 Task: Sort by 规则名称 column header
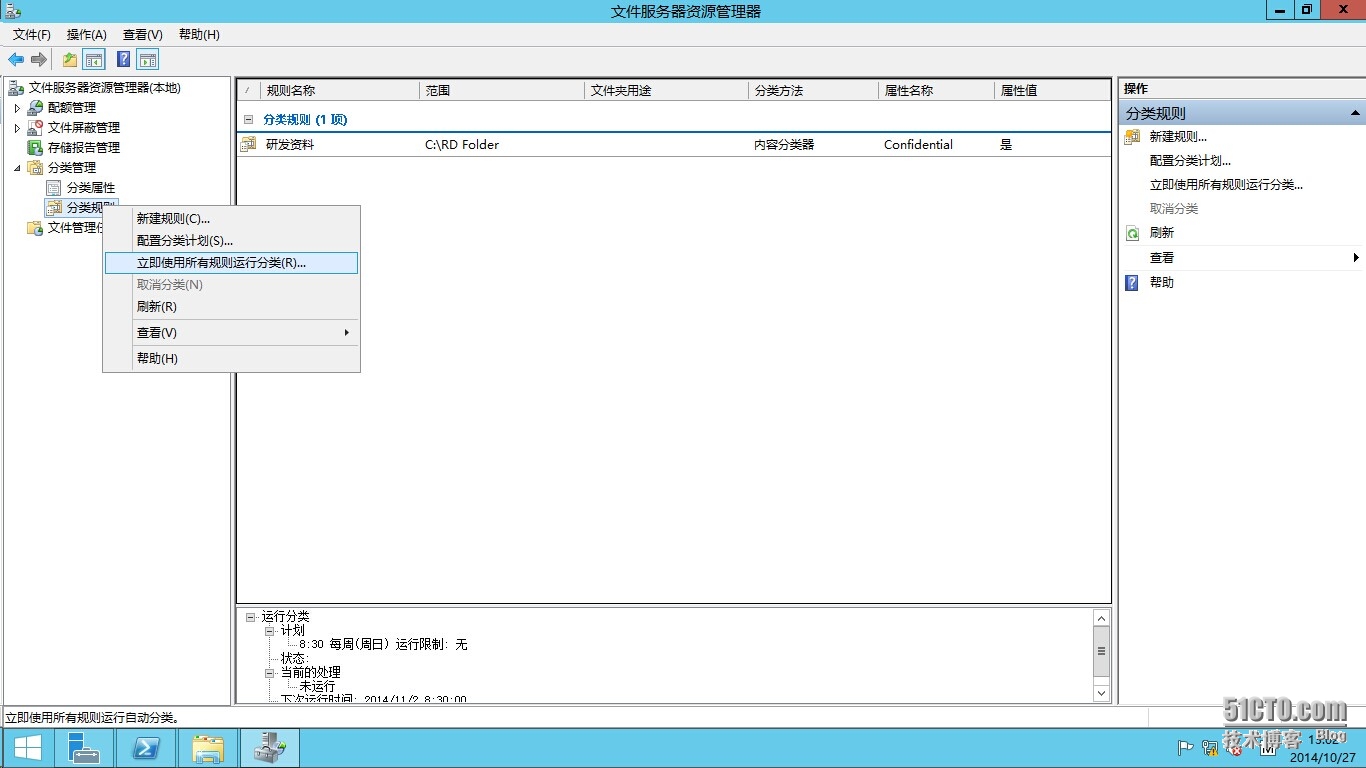click(x=340, y=90)
